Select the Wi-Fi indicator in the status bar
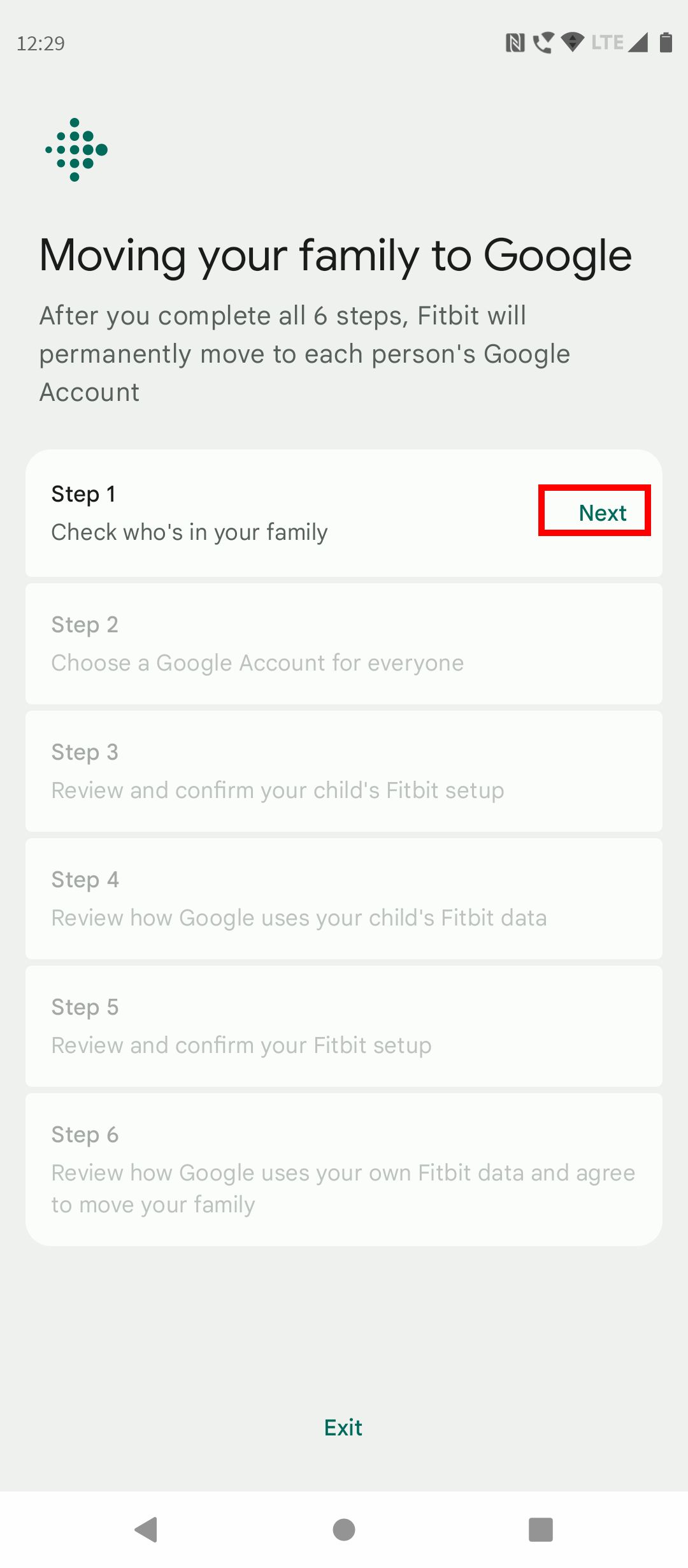The height and width of the screenshot is (1568, 688). pos(573,41)
